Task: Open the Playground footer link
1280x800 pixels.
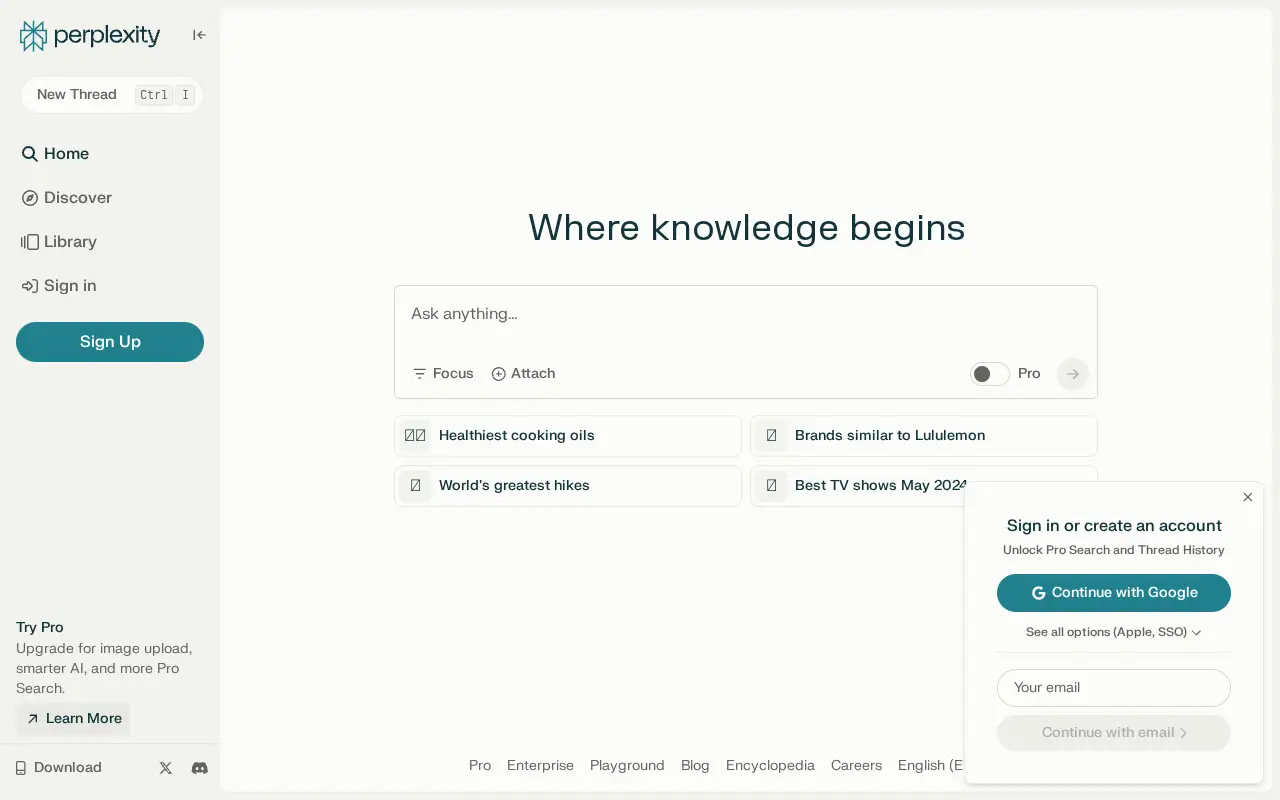Action: coord(627,766)
